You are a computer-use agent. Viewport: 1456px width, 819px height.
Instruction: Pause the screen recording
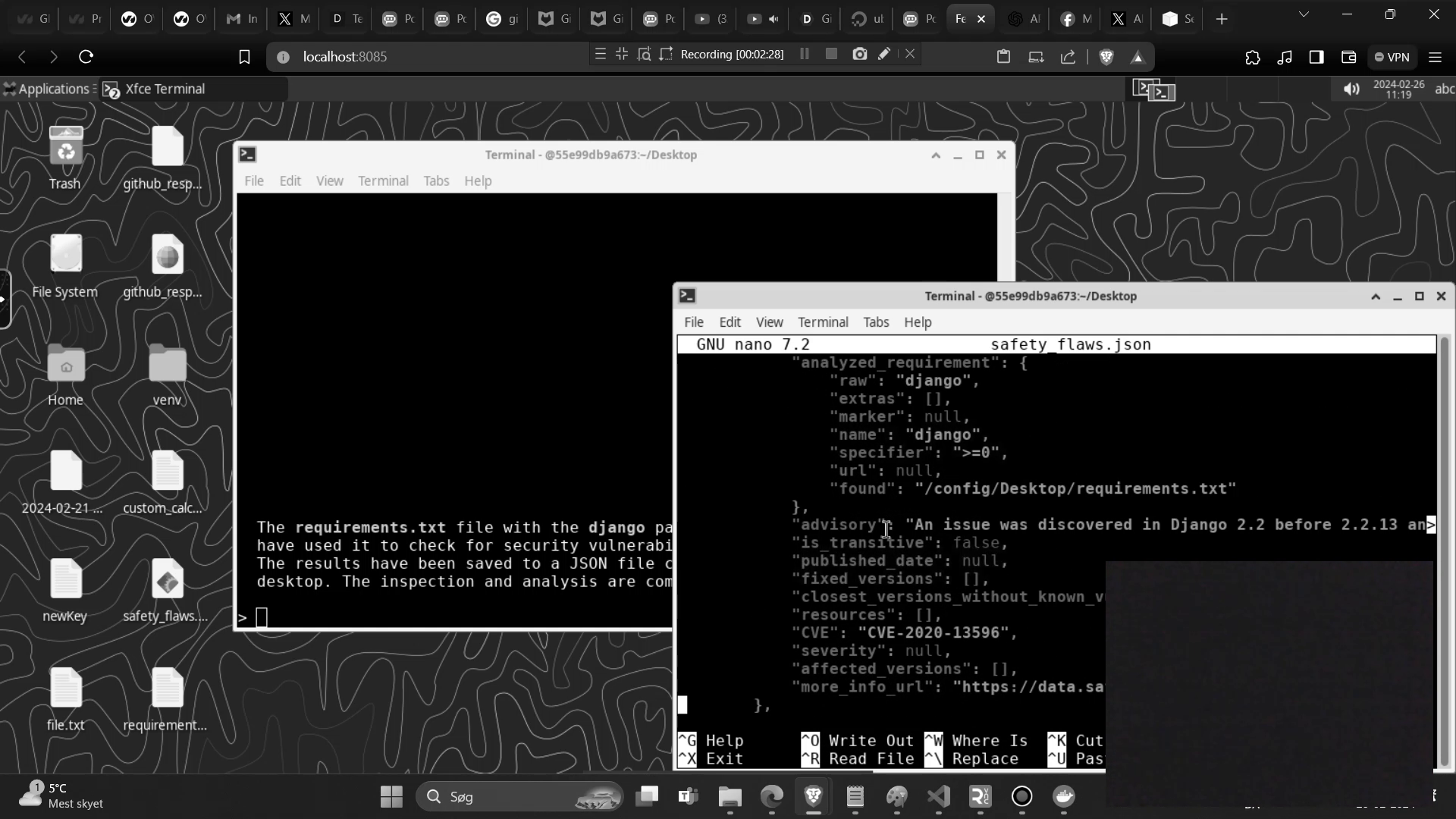[805, 54]
